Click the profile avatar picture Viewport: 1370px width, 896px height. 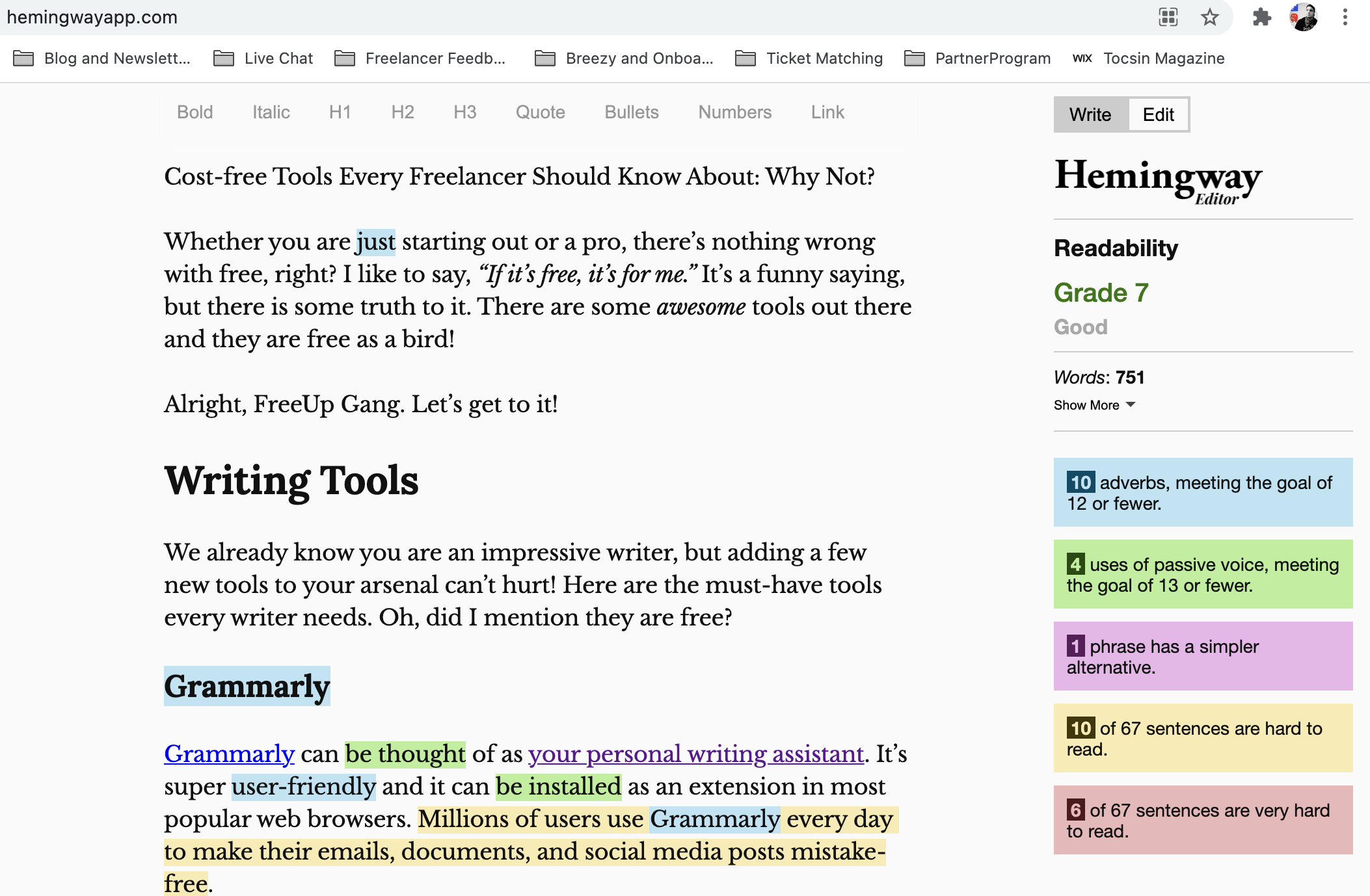tap(1304, 17)
